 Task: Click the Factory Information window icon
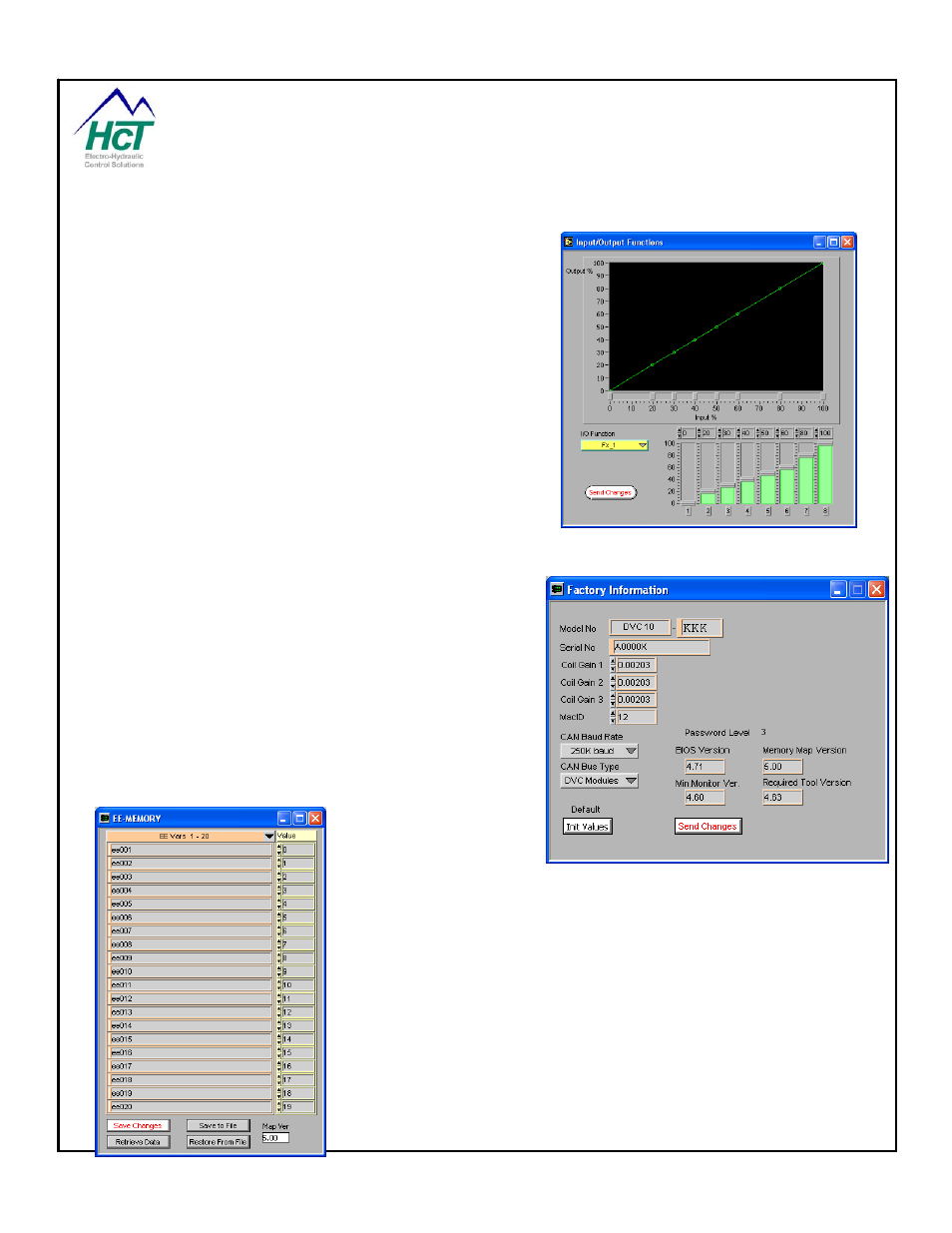pos(557,589)
